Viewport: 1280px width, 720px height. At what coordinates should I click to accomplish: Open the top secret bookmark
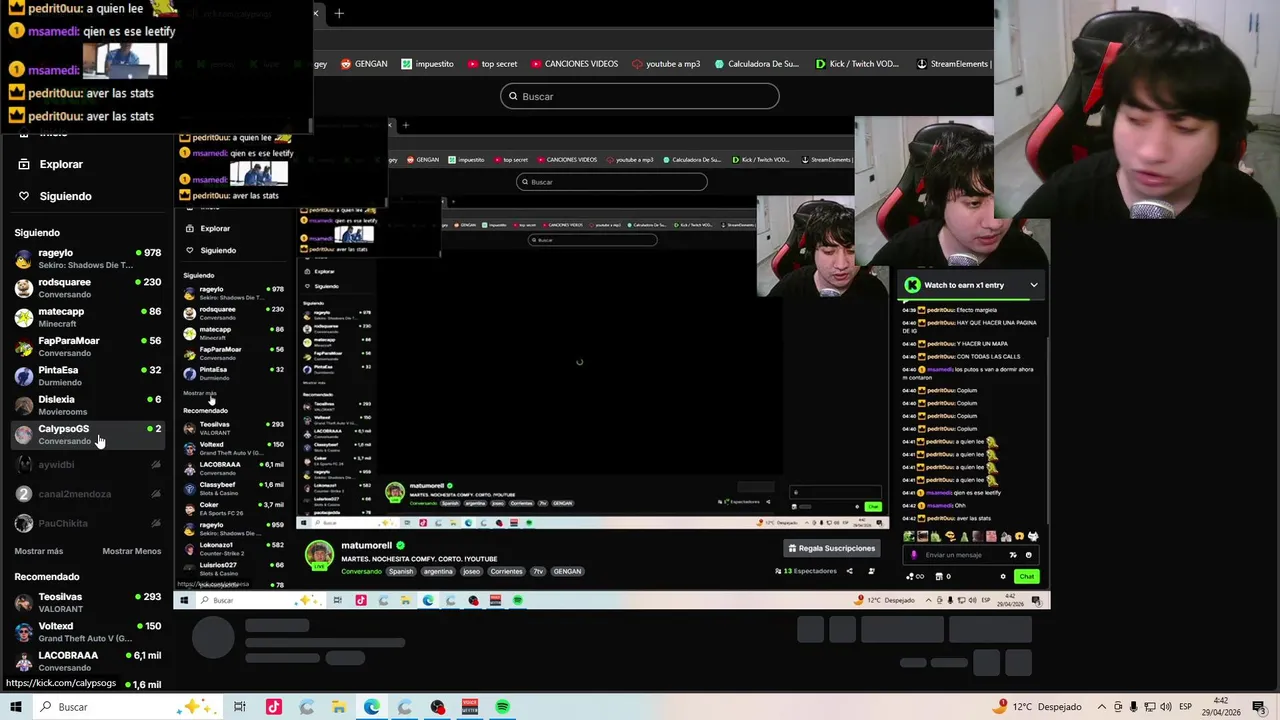coord(492,64)
